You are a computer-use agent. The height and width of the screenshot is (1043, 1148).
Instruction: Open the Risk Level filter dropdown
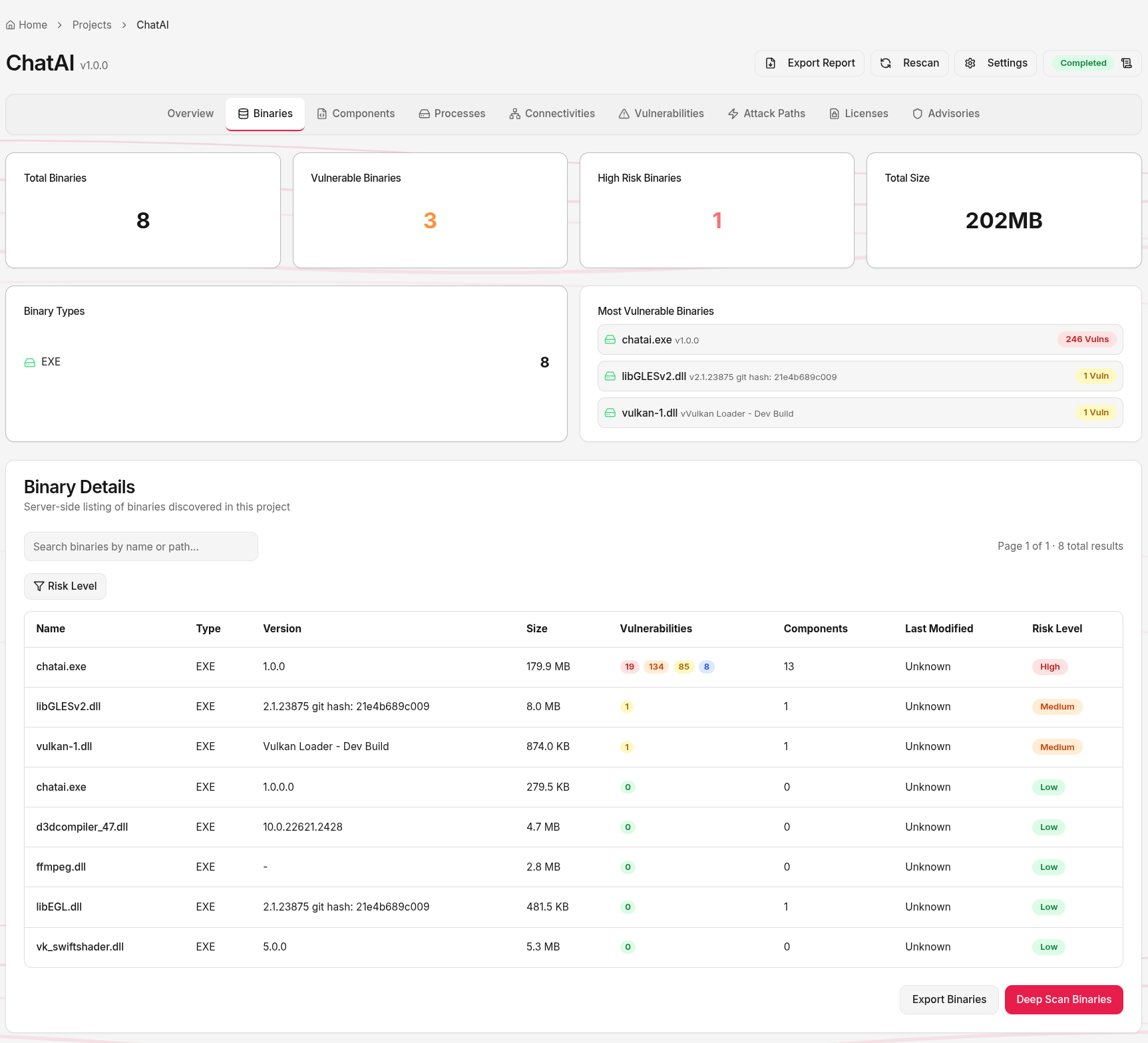coord(65,586)
